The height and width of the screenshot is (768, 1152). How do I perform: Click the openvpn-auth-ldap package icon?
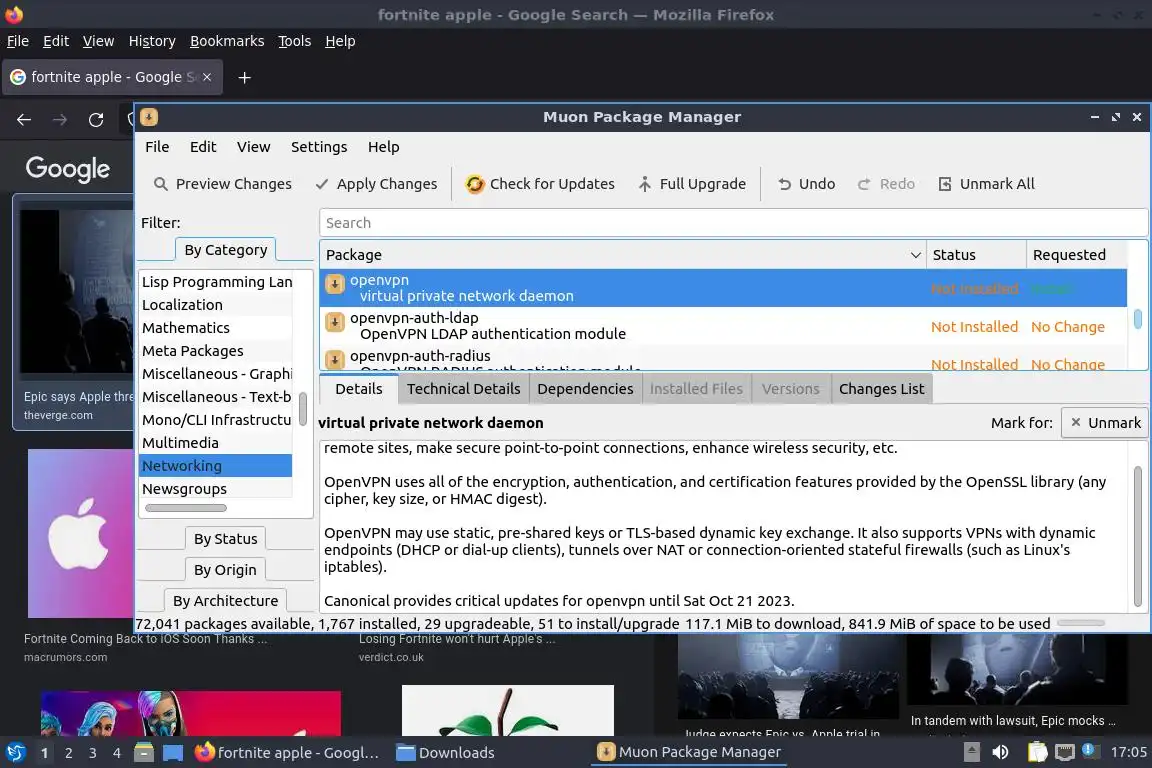pos(334,321)
